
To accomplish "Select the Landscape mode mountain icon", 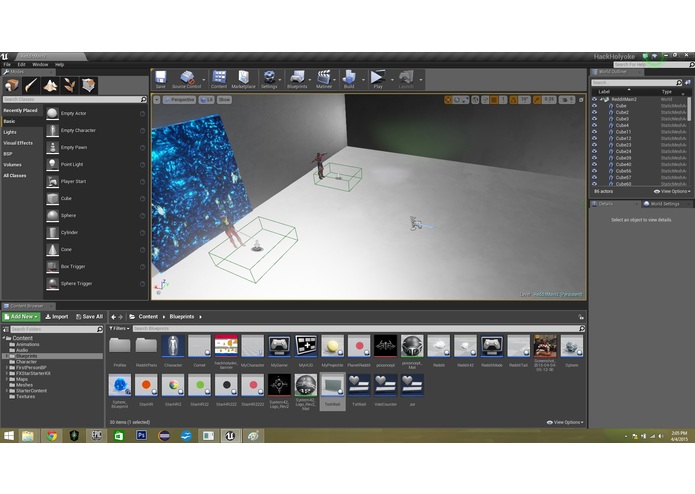I will coord(50,85).
